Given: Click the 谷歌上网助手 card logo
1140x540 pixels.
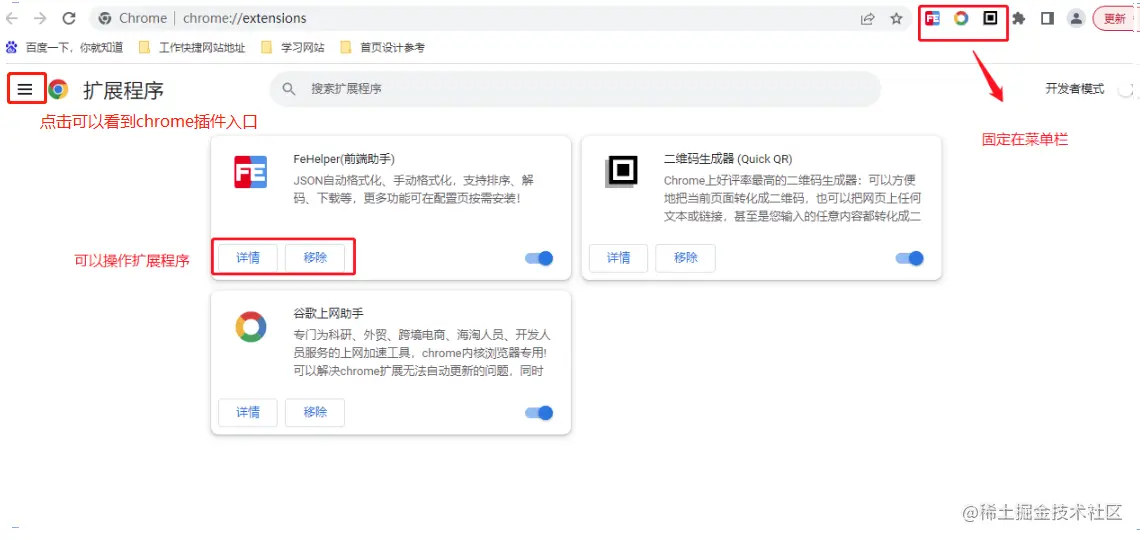Looking at the screenshot, I should [x=251, y=327].
